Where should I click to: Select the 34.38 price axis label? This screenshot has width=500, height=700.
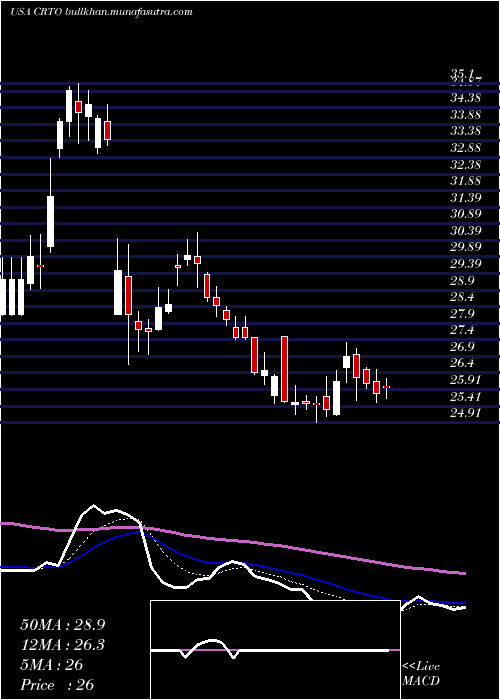(465, 98)
